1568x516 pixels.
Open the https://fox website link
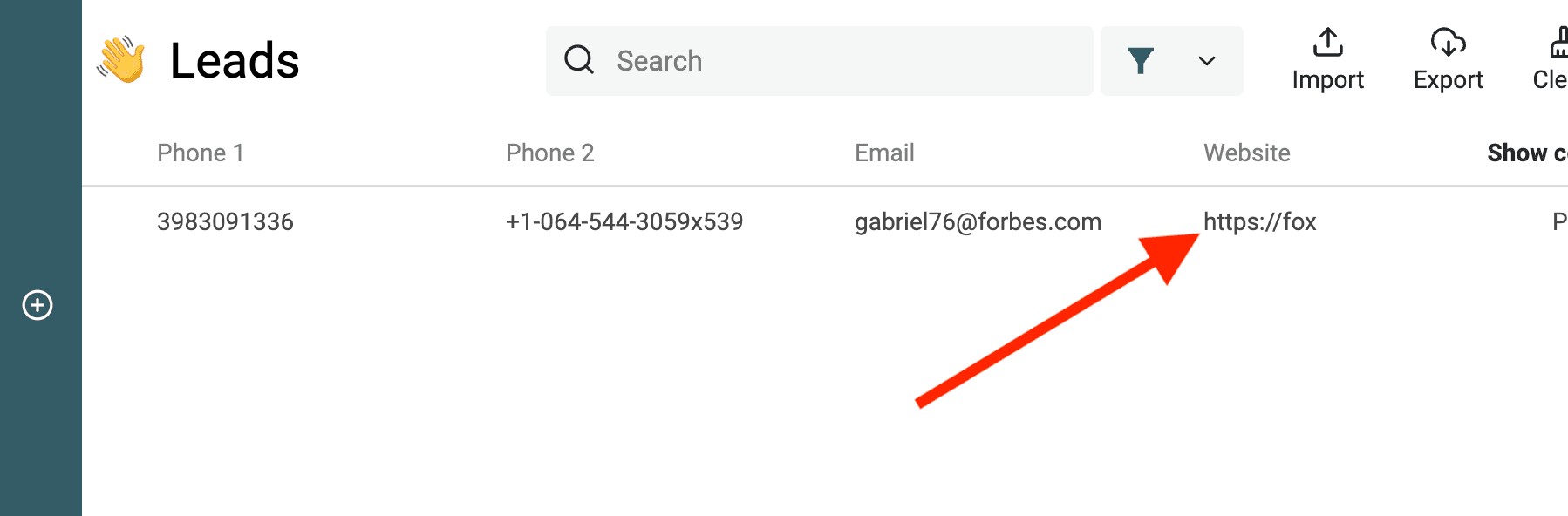(1259, 222)
